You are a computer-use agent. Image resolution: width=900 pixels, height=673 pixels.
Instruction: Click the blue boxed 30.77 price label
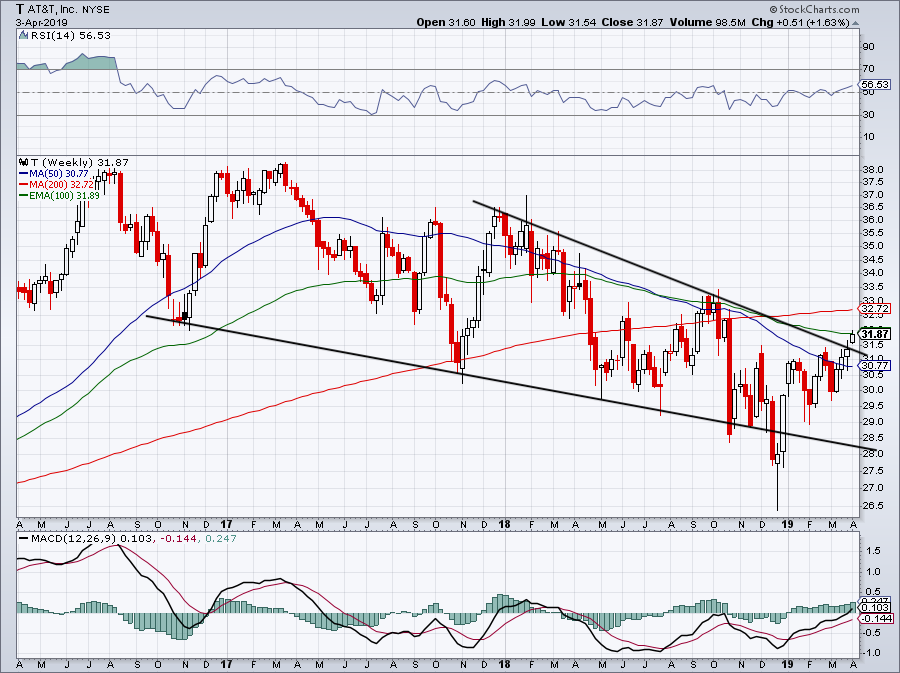point(875,365)
